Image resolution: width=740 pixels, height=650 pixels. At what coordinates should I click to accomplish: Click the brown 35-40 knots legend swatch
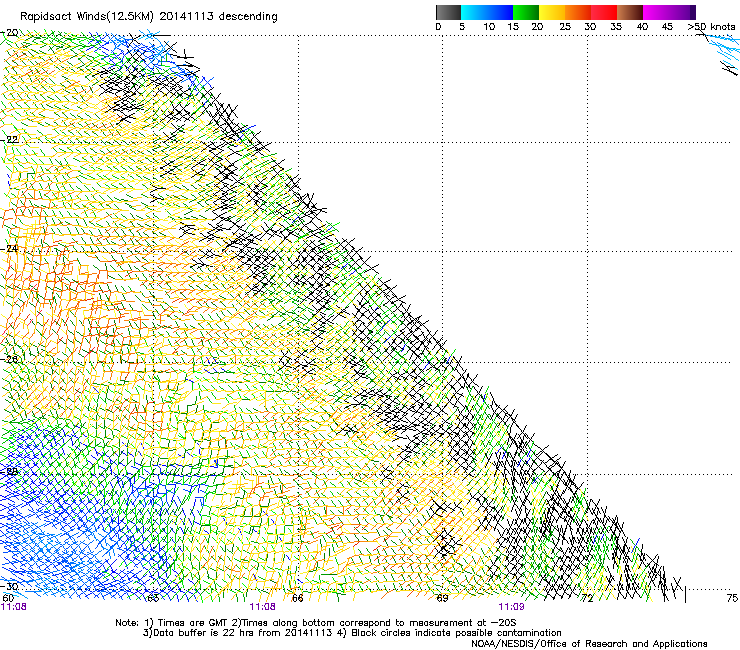coord(630,12)
